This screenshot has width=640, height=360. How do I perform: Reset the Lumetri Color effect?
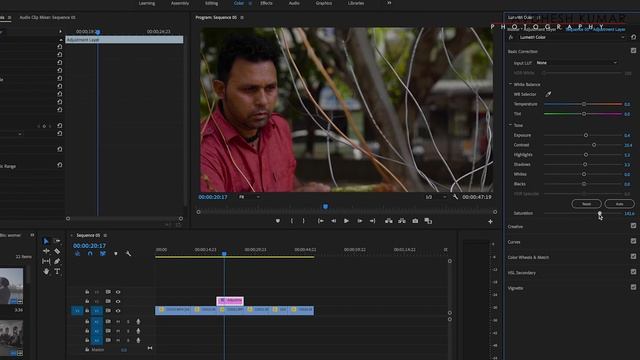[633, 37]
